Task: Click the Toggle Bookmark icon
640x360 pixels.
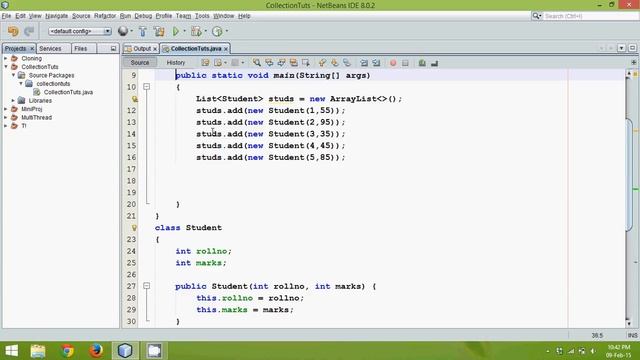Action: click(347, 62)
